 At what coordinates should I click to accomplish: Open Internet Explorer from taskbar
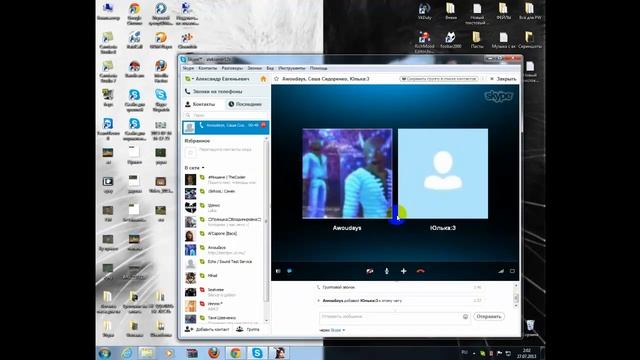point(126,353)
